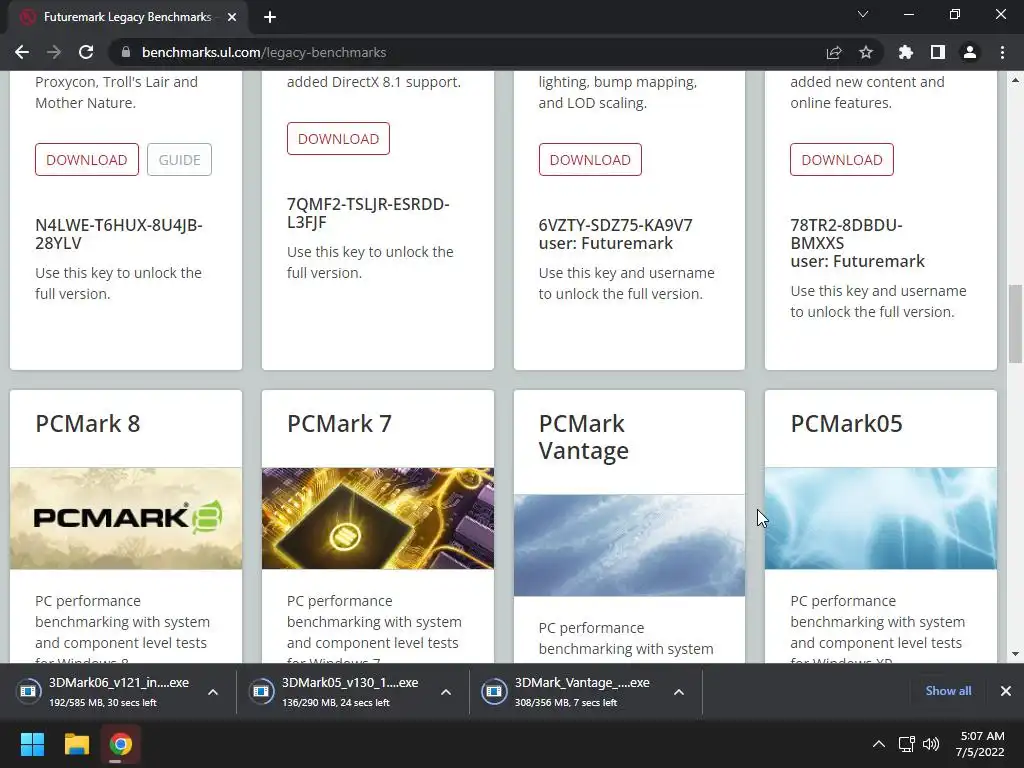Open the PCMark 8 logo image

(126, 519)
